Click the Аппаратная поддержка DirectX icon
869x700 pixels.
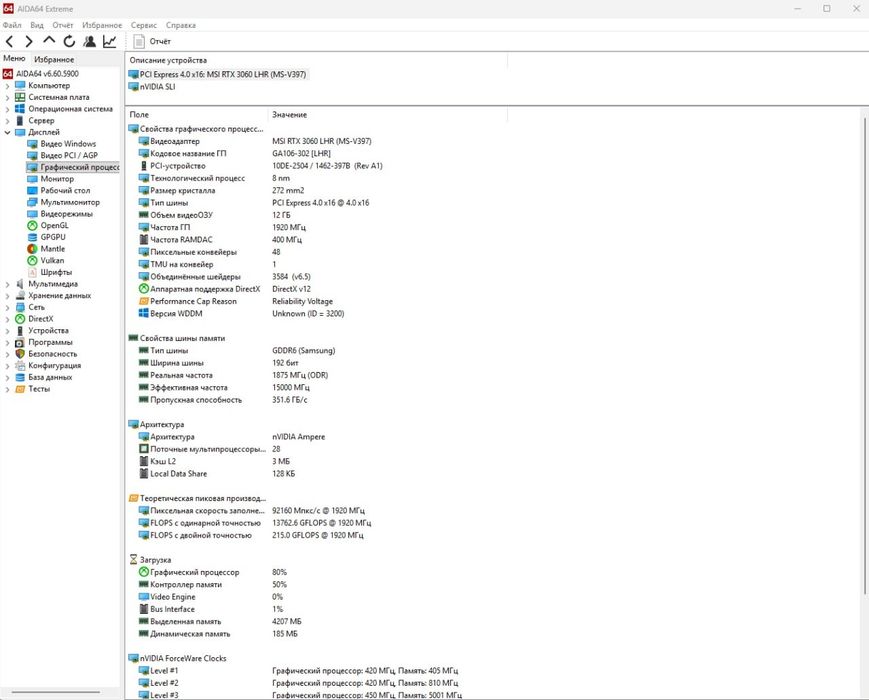coord(144,289)
